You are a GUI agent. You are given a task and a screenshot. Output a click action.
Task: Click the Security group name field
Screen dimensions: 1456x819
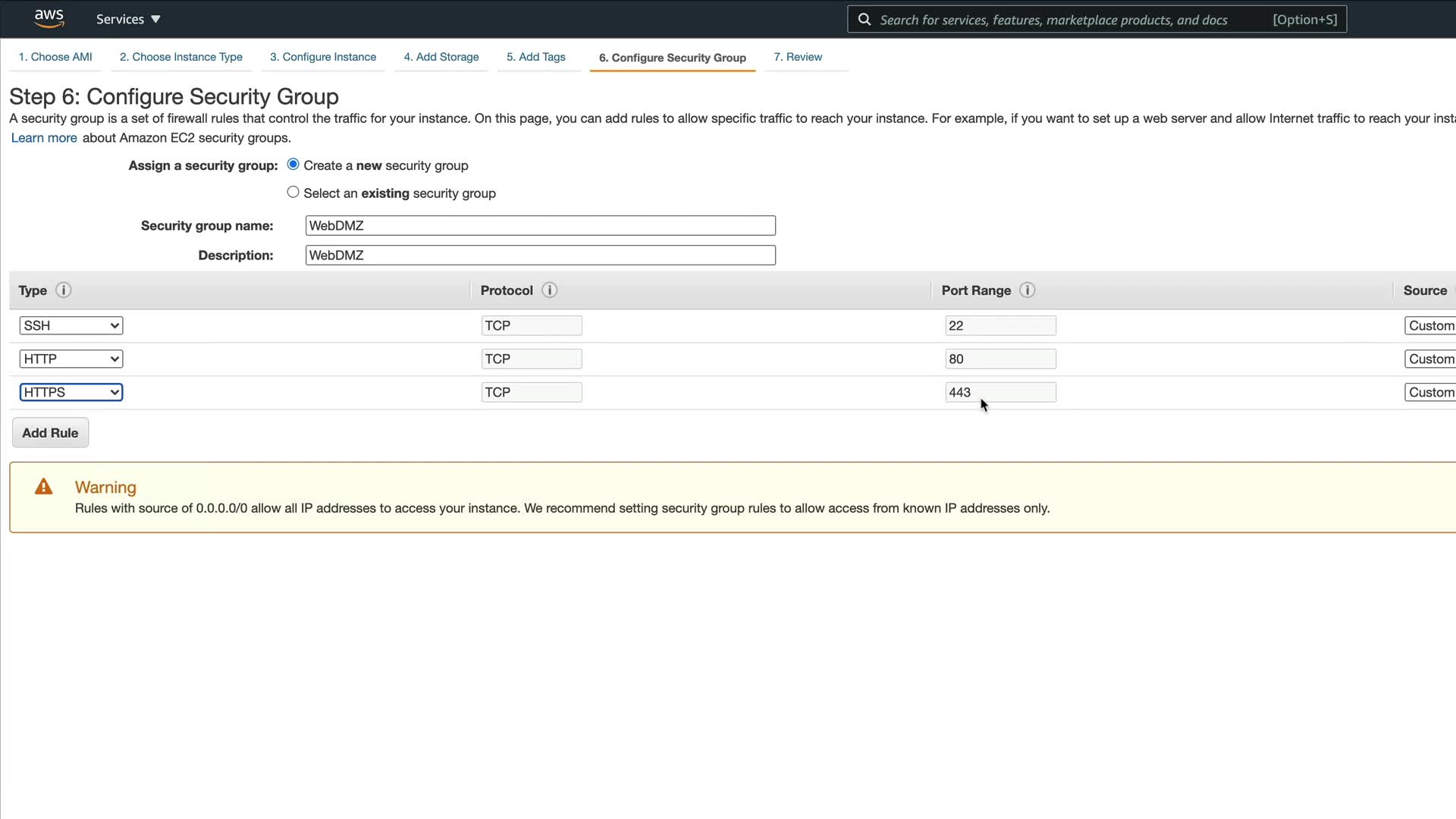(x=540, y=225)
